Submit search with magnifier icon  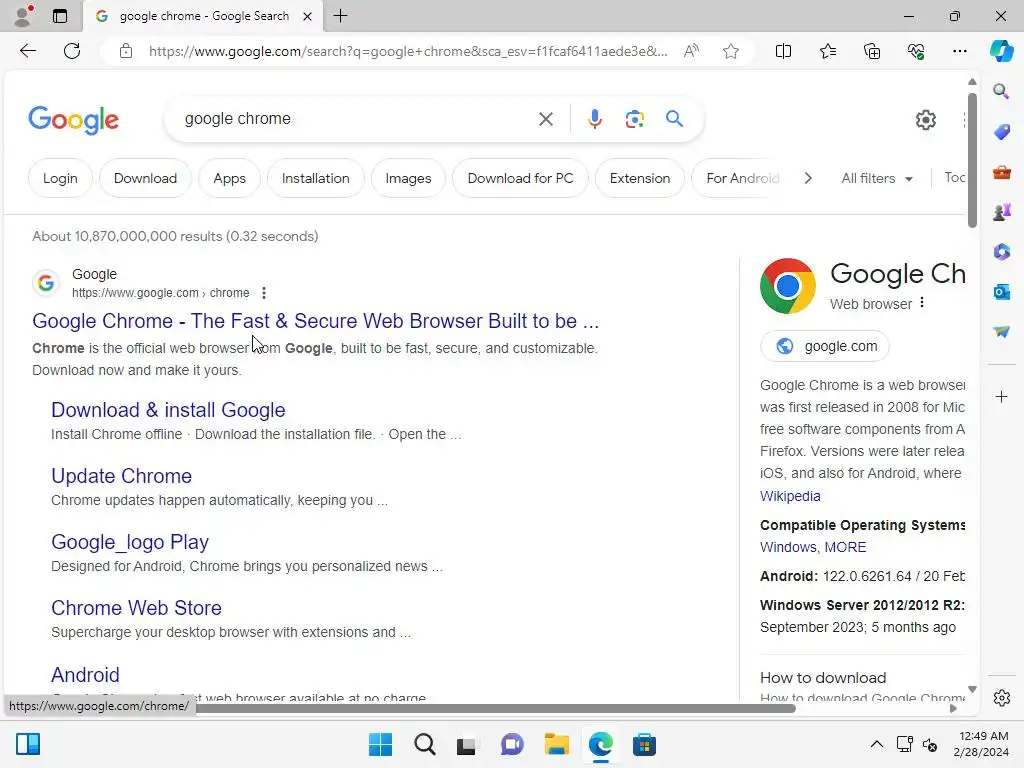point(674,119)
